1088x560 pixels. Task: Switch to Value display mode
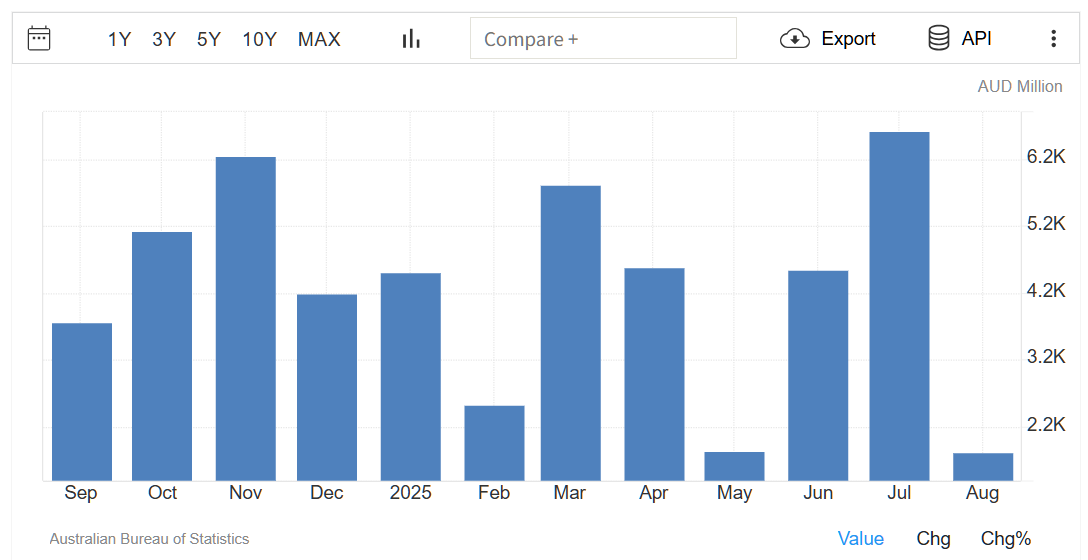click(x=860, y=538)
